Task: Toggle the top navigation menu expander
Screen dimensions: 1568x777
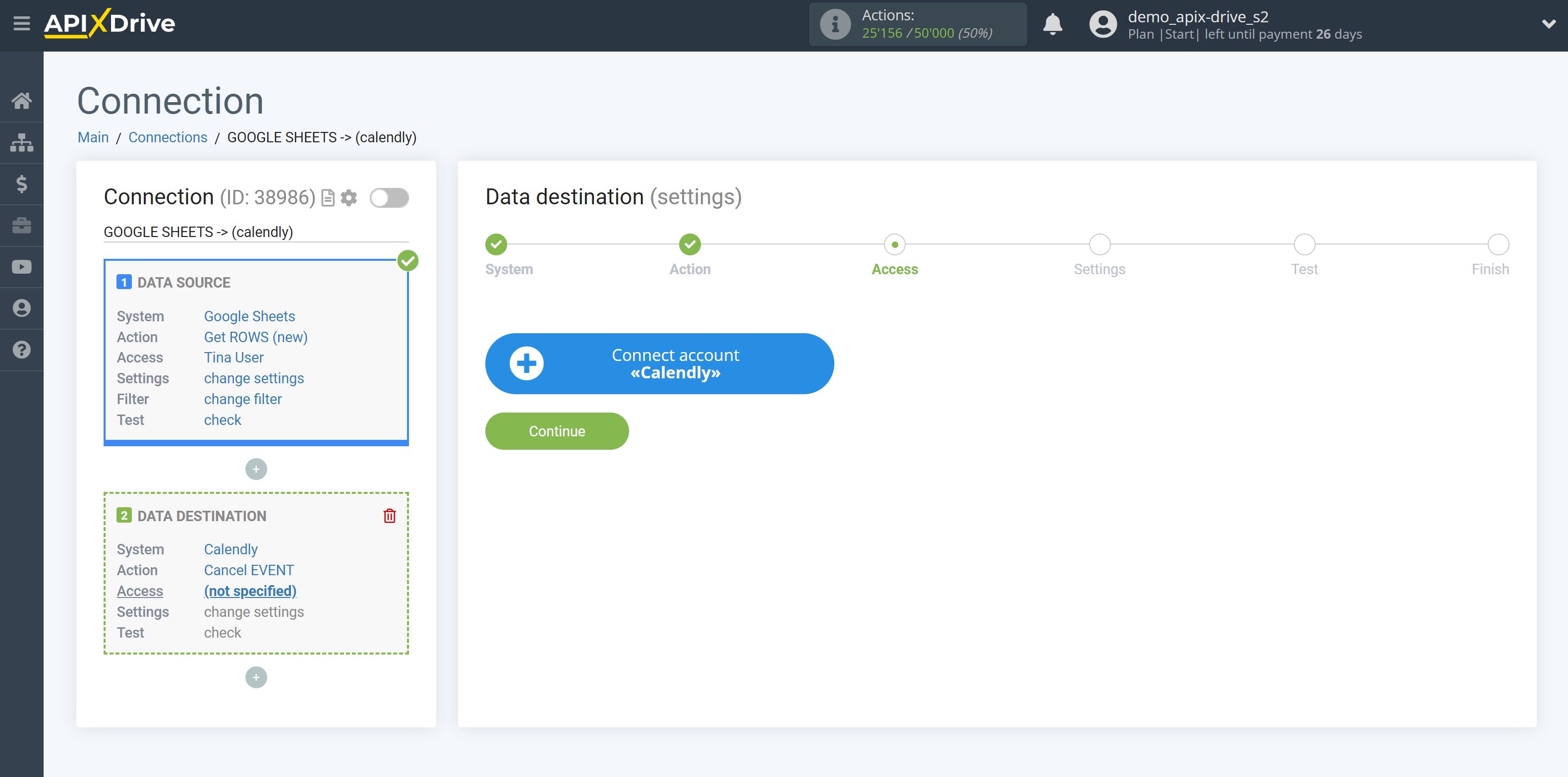Action: [x=21, y=22]
